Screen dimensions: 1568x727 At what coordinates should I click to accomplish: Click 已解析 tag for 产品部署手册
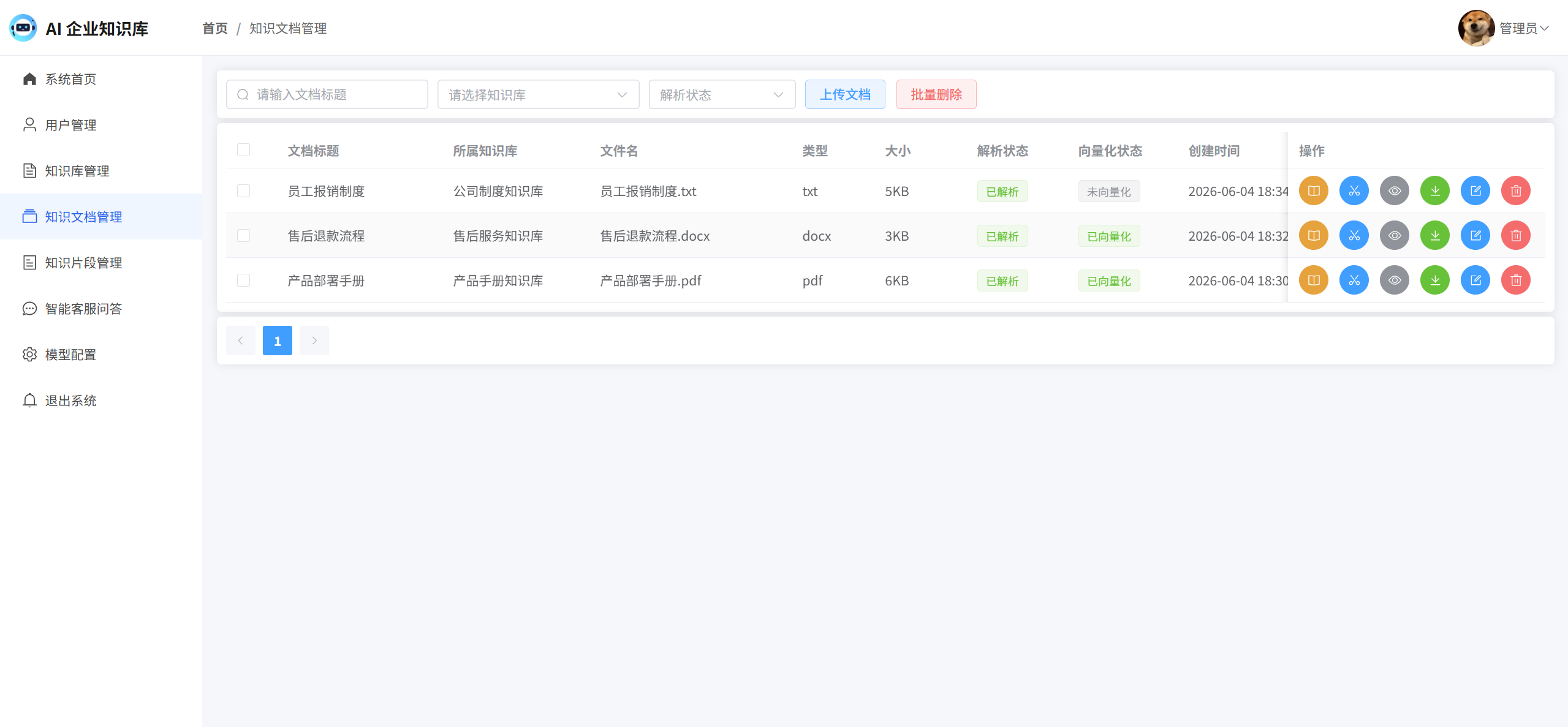point(1002,281)
